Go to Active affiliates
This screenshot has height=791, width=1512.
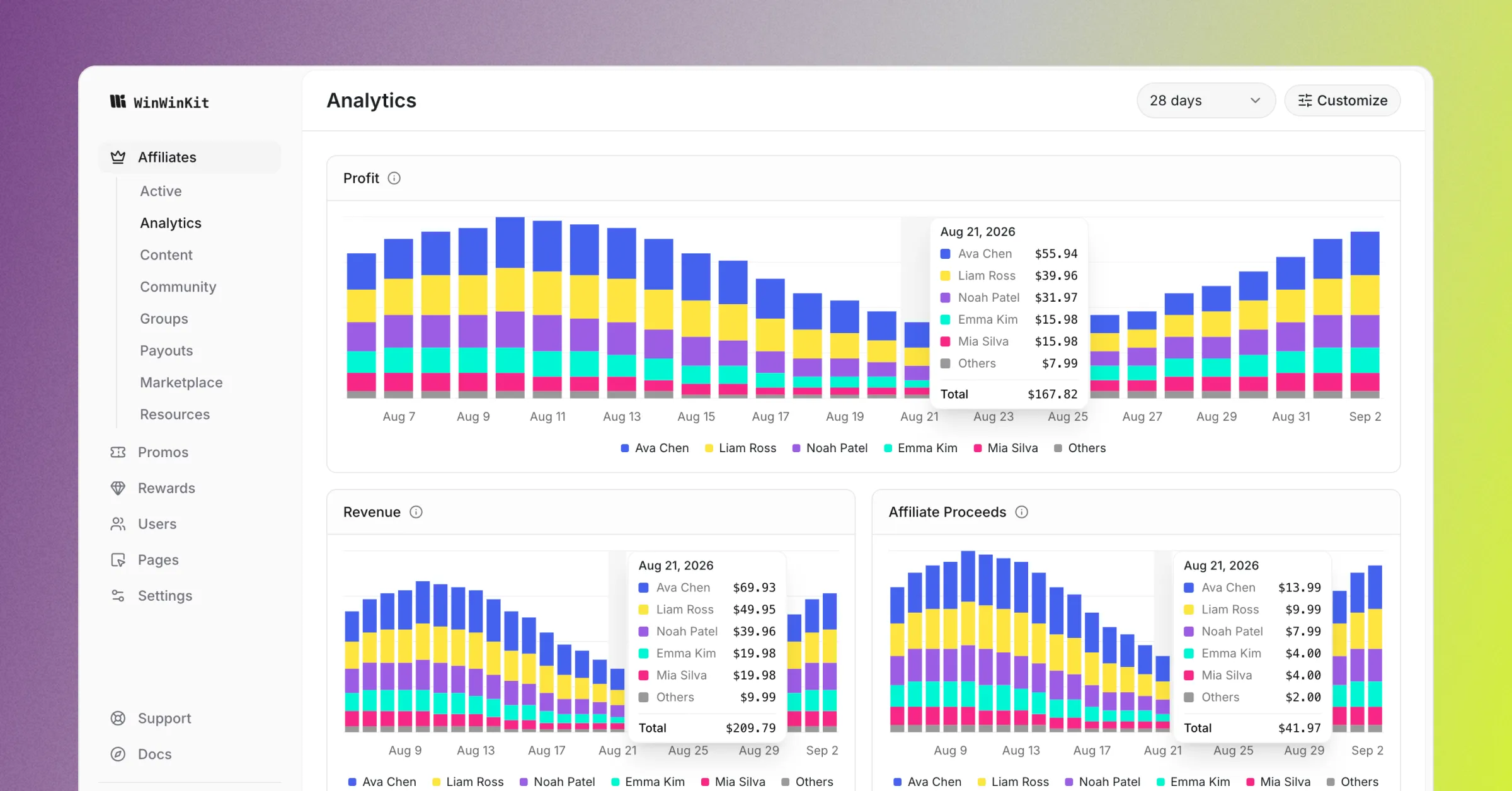161,191
